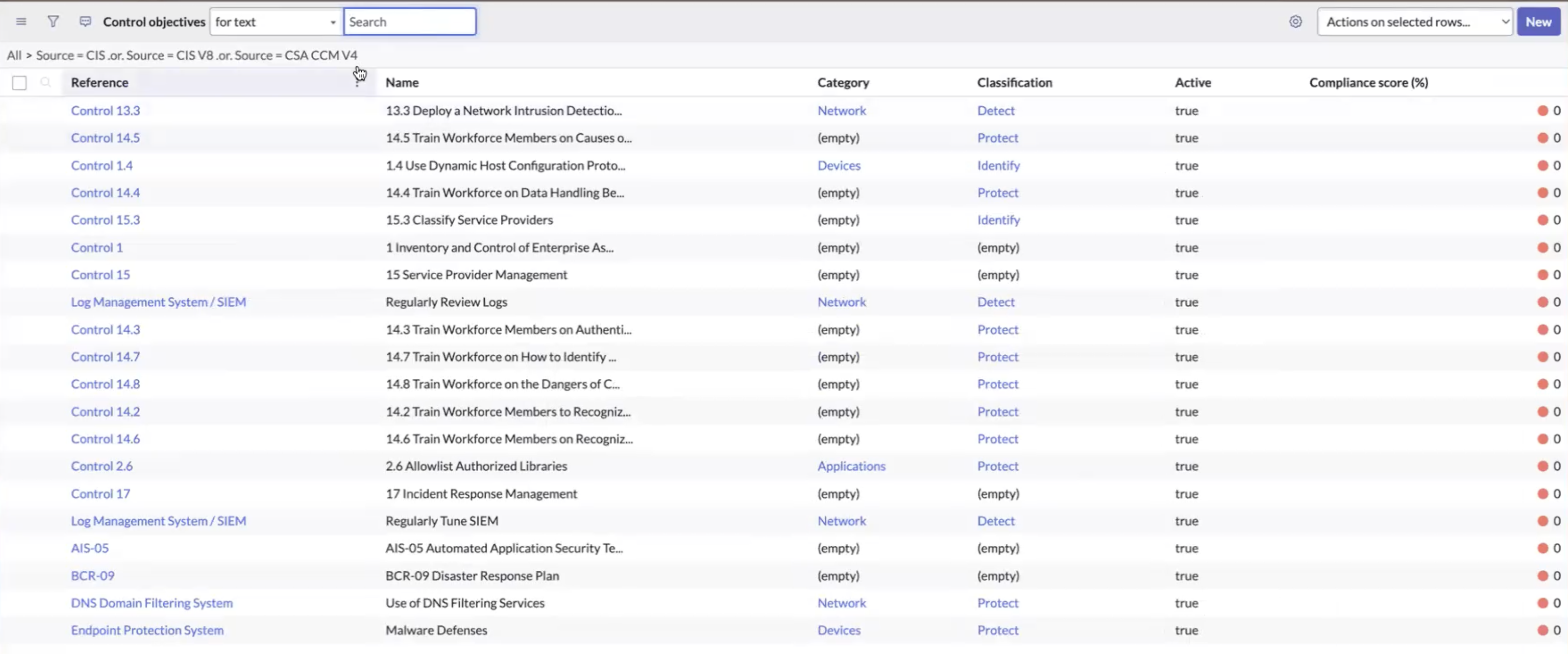
Task: Open the Control 14.4 record
Action: 105,192
